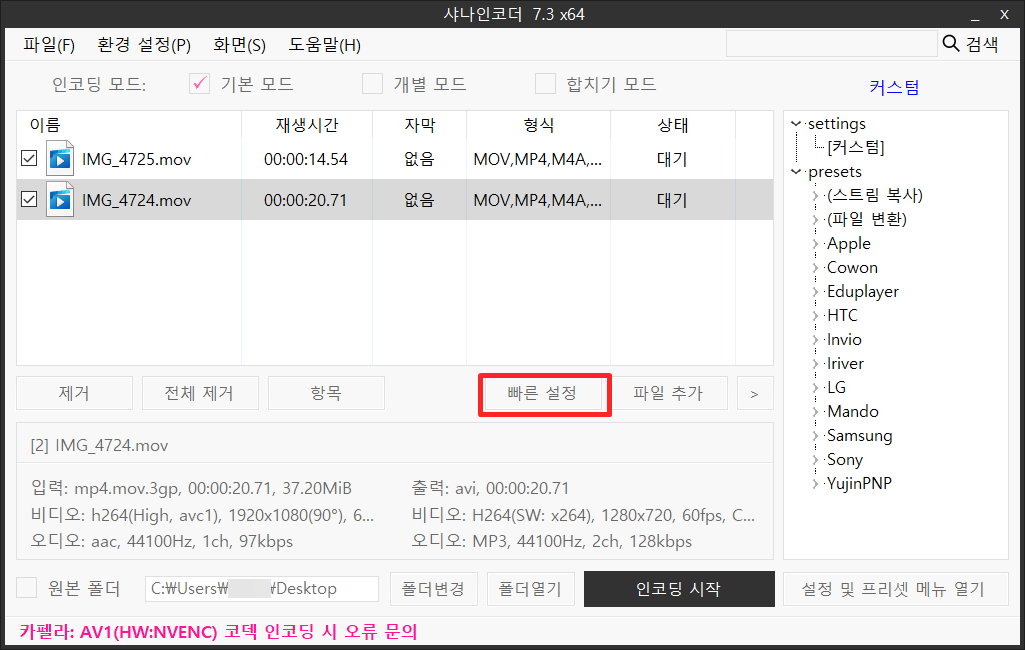The width and height of the screenshot is (1025, 650).
Task: Collapse the presets tree node
Action: coord(796,172)
